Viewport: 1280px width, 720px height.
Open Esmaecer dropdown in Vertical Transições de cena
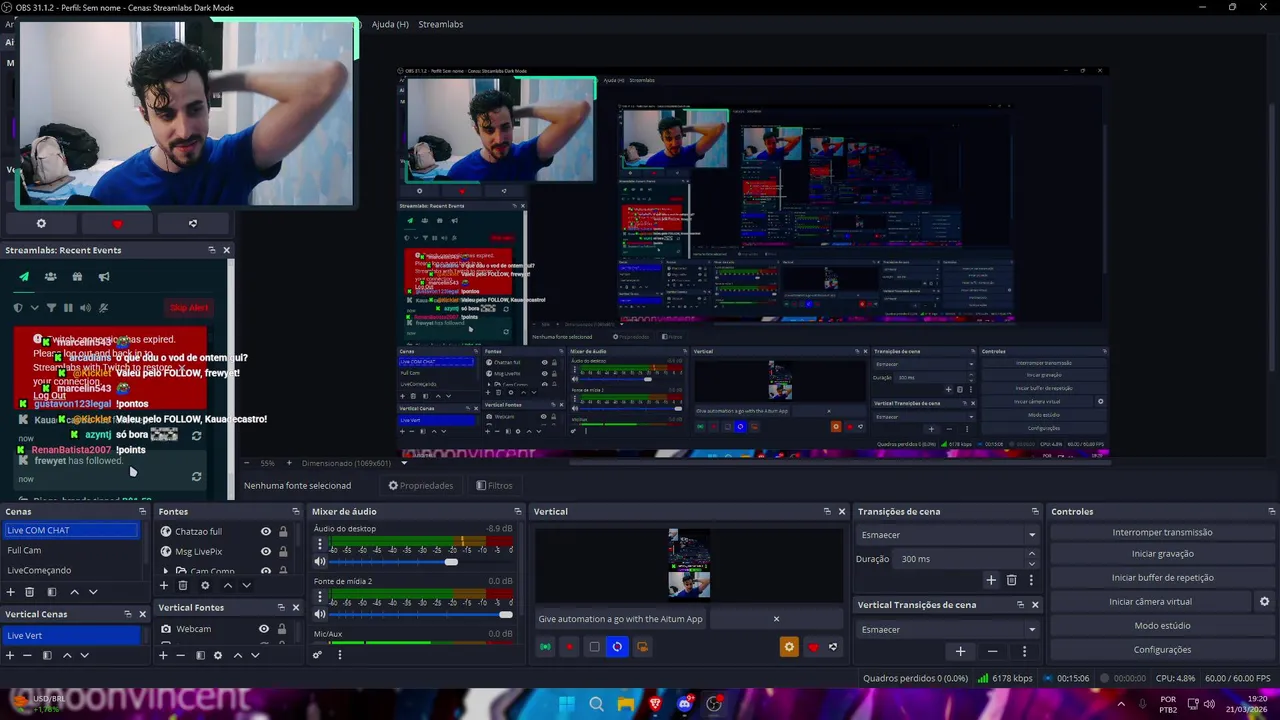[948, 630]
